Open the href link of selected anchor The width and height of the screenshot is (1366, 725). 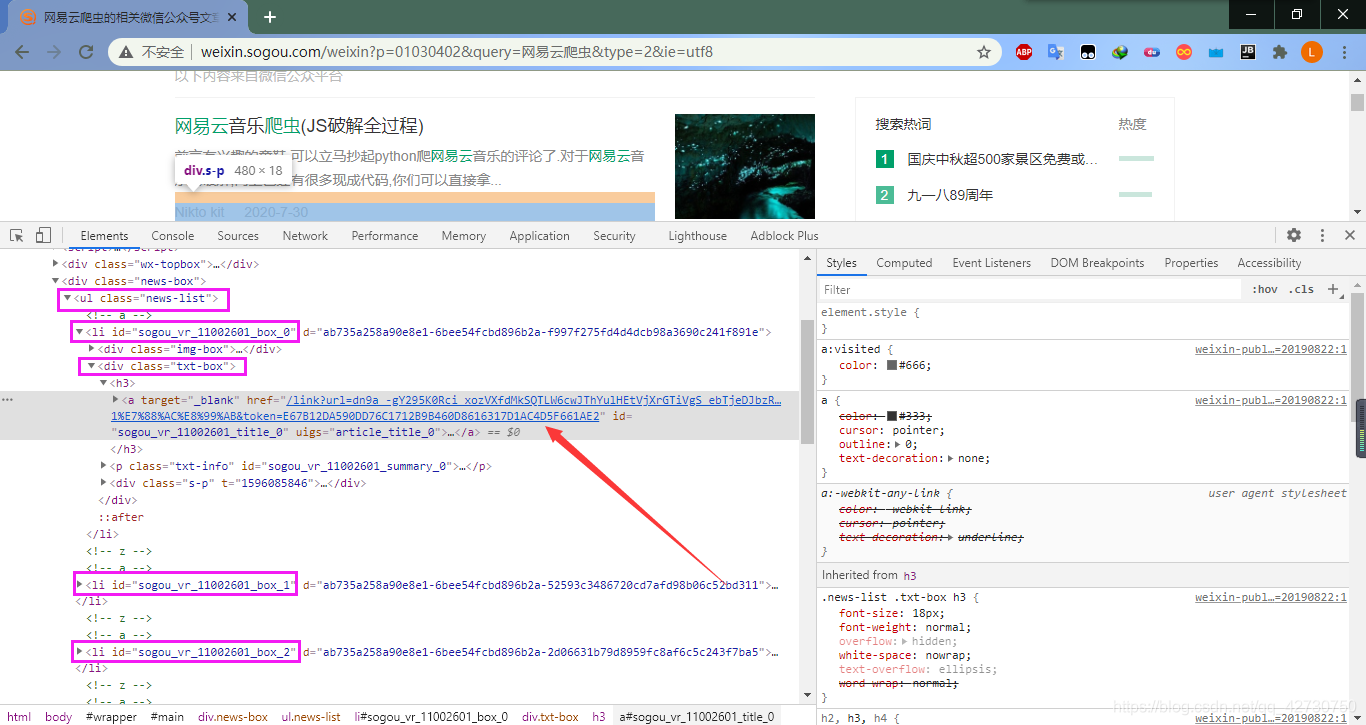coord(444,408)
